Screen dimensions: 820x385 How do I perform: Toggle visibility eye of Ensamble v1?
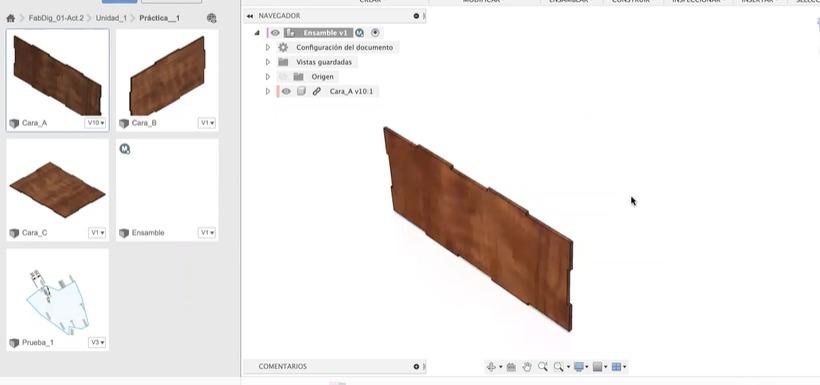coord(275,33)
